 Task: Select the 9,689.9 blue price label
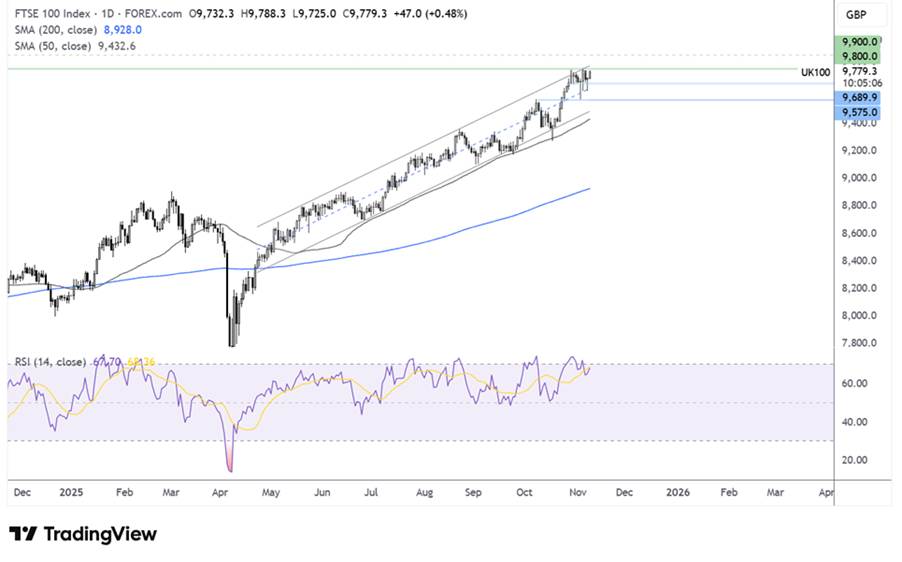[x=860, y=98]
